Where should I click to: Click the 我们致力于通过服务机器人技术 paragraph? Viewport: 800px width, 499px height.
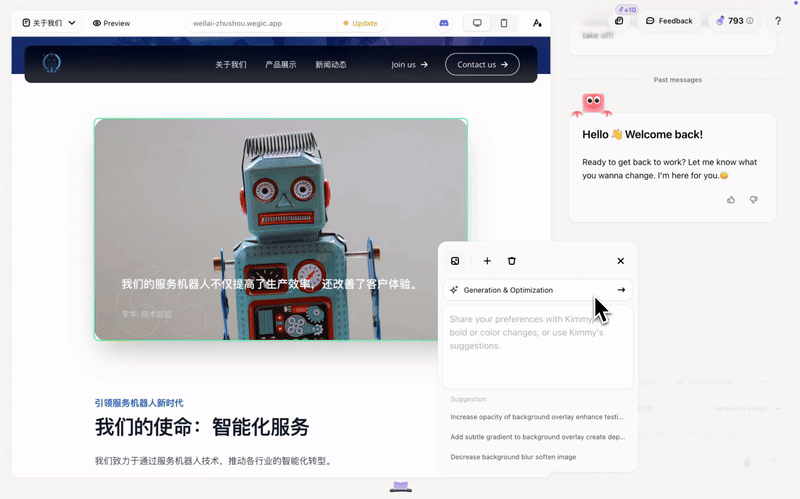tap(214, 461)
